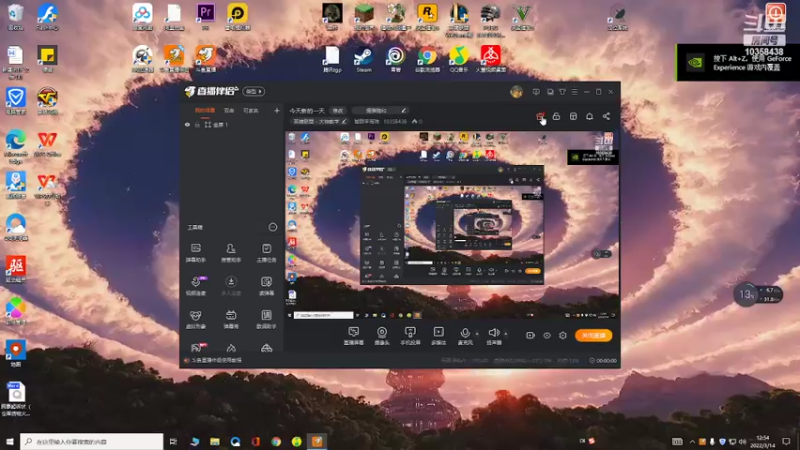Select the 全屏 1 source row
The width and height of the screenshot is (800, 450).
[x=232, y=124]
